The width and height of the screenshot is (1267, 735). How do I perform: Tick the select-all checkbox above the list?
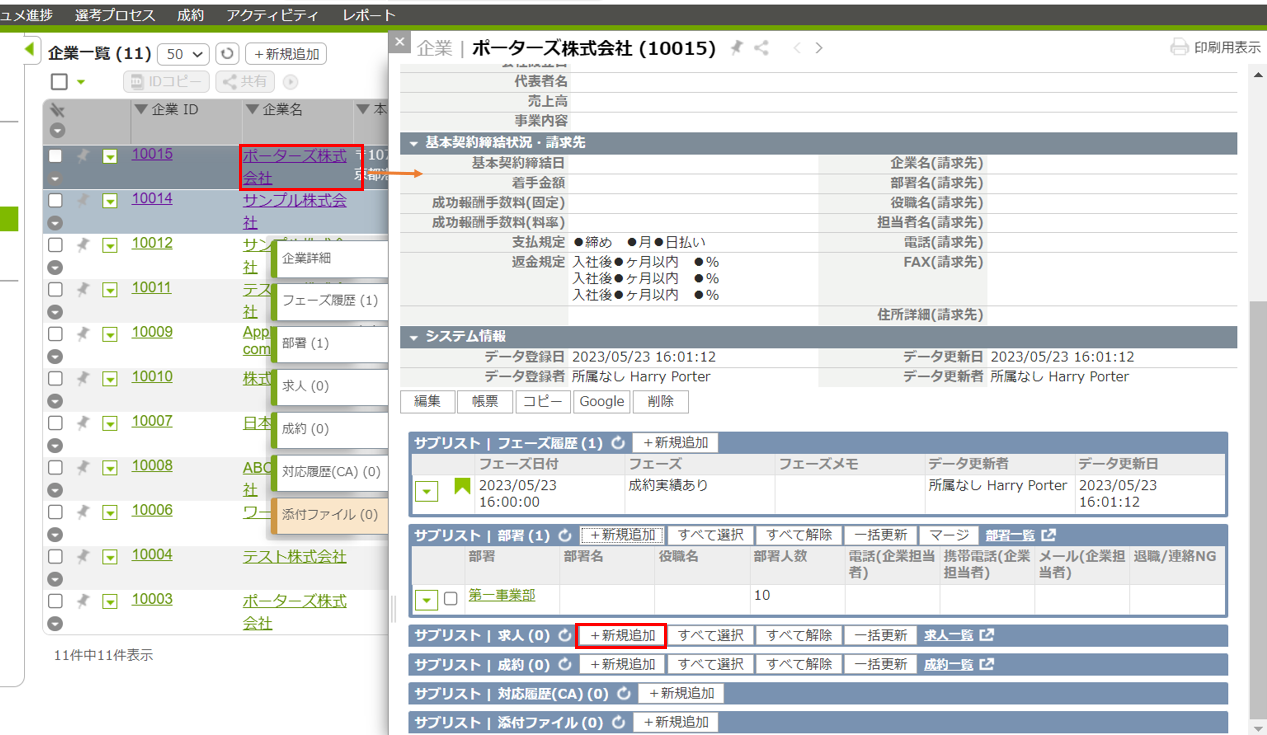tap(59, 82)
